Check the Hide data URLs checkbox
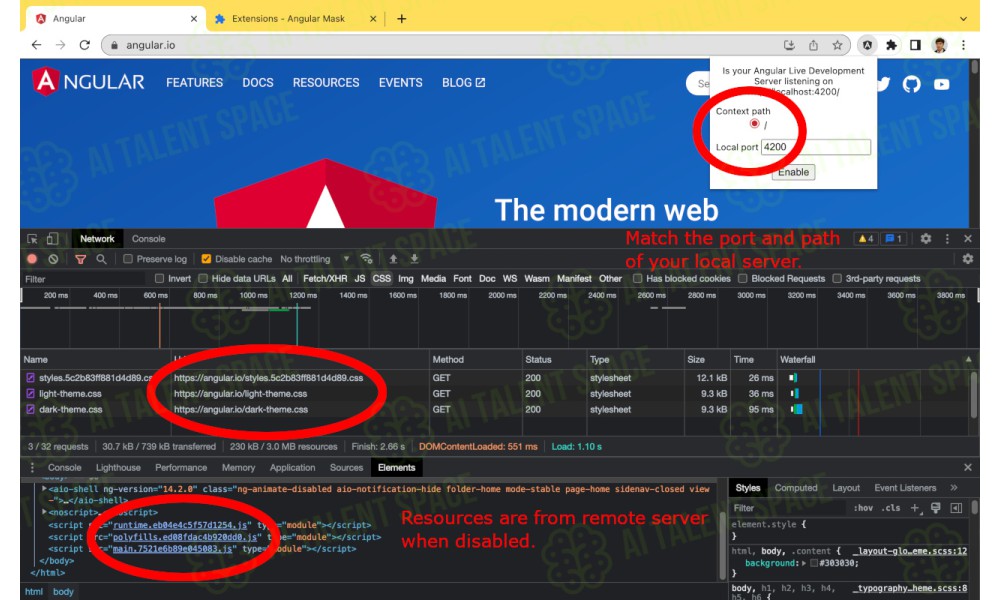1000x600 pixels. [x=203, y=279]
